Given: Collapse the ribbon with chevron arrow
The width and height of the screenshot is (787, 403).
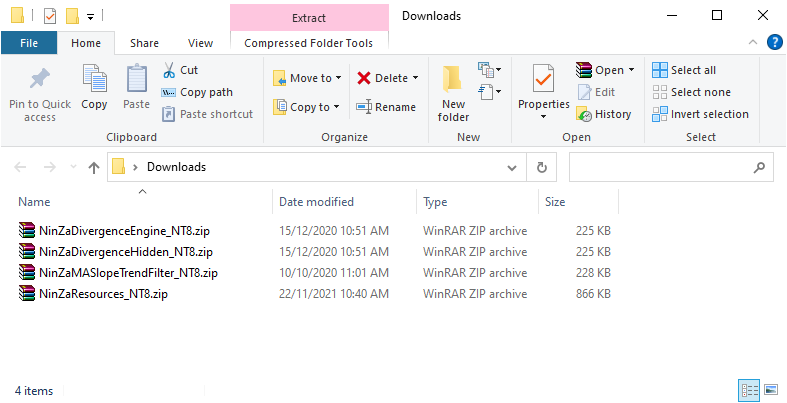Looking at the screenshot, I should [753, 43].
